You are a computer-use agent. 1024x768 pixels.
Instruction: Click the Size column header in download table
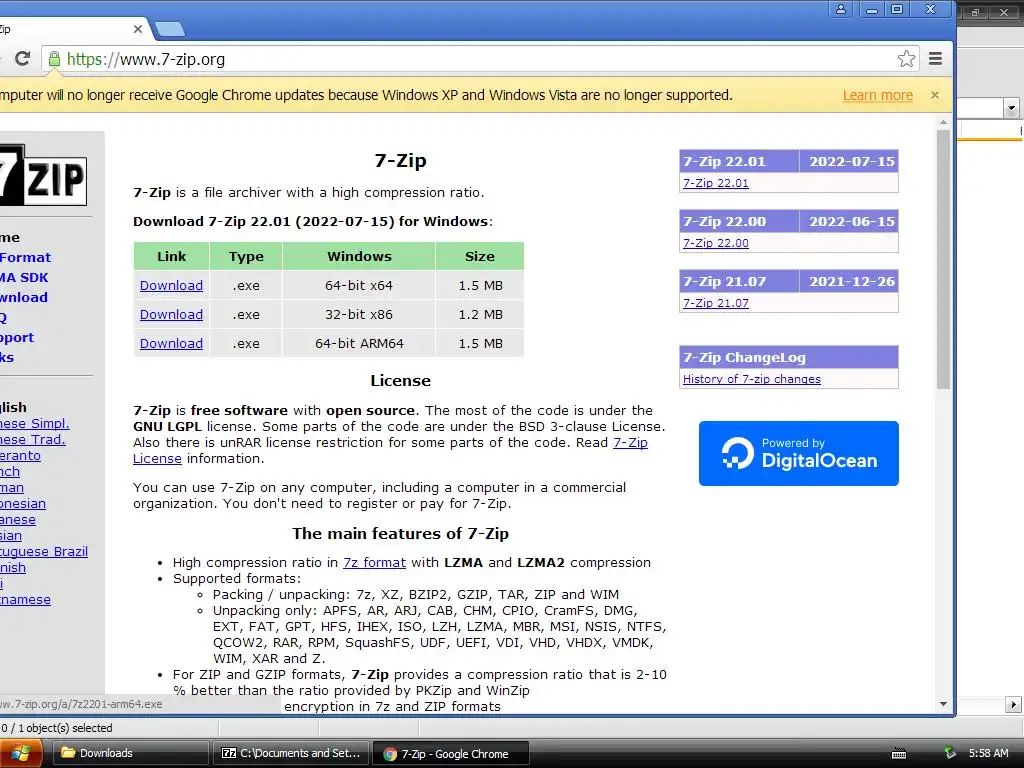click(480, 256)
